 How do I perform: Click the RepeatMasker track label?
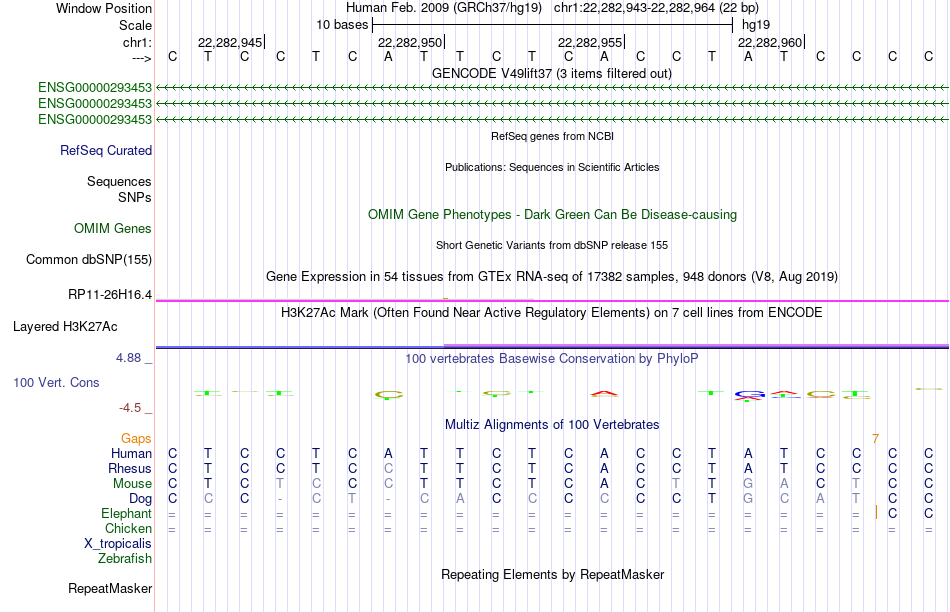[110, 588]
